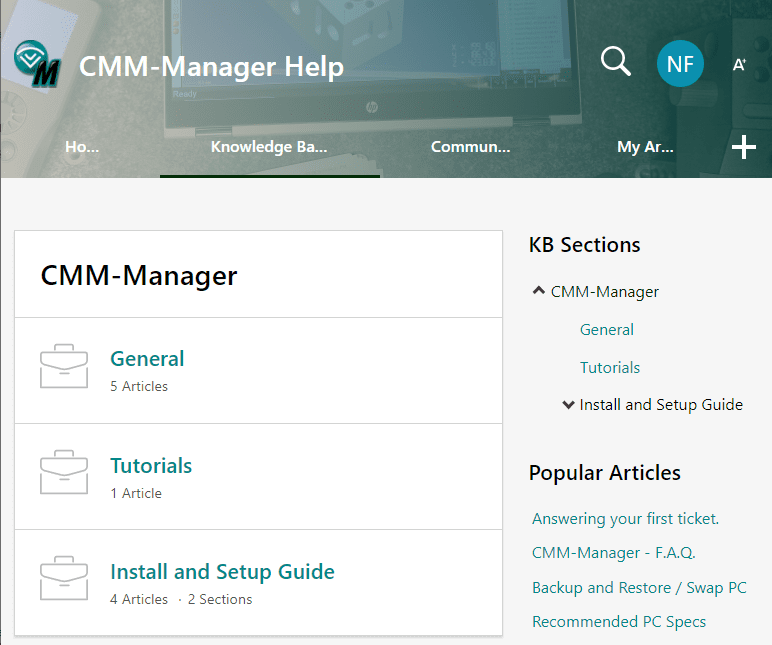Open 'Recommended PC Specs' article
The height and width of the screenshot is (645, 772).
619,622
